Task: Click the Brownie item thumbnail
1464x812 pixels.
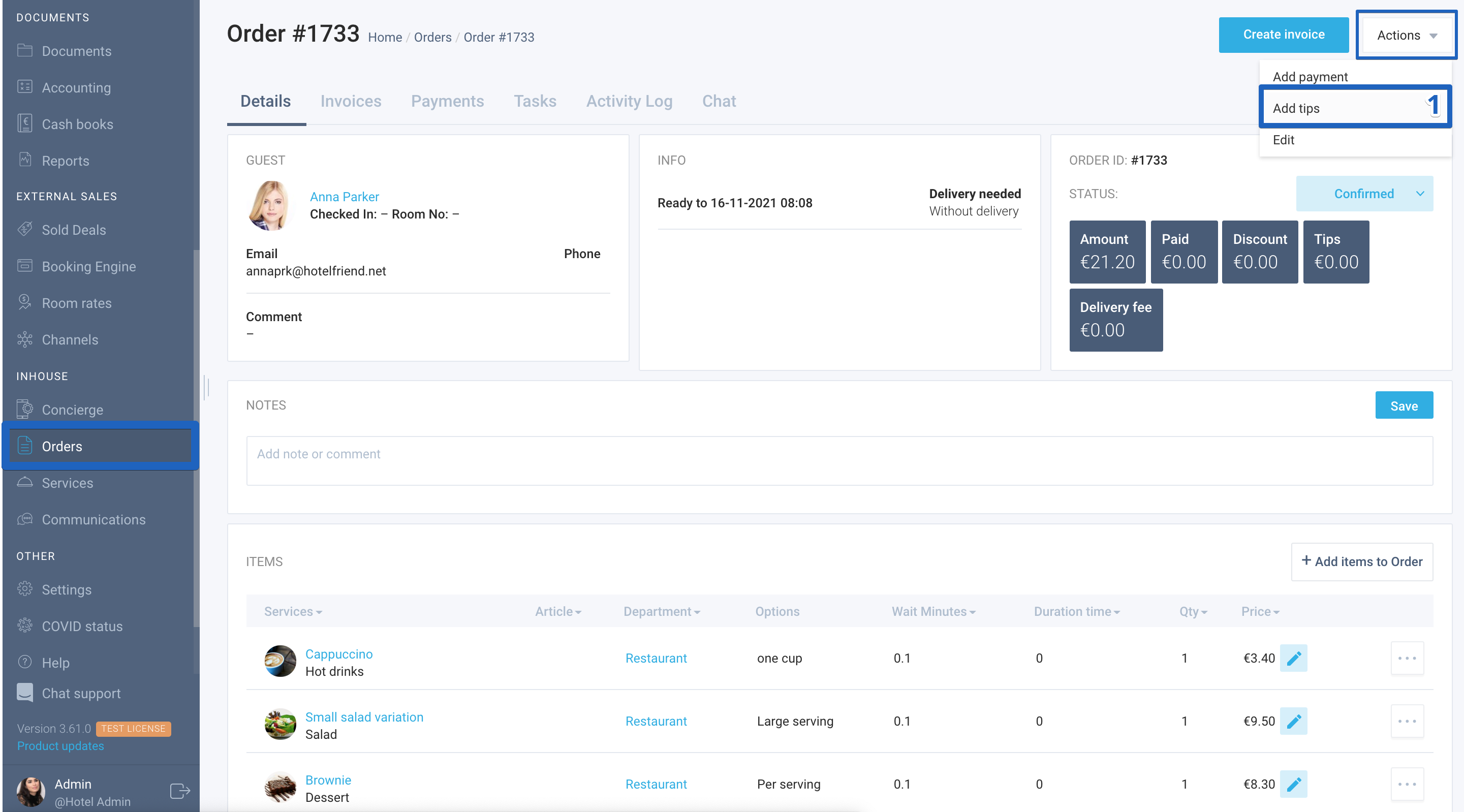Action: [x=280, y=787]
